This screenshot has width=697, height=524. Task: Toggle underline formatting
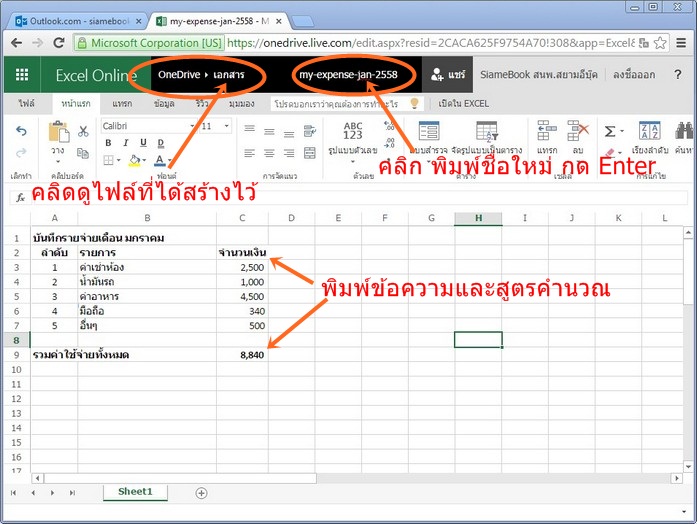143,143
